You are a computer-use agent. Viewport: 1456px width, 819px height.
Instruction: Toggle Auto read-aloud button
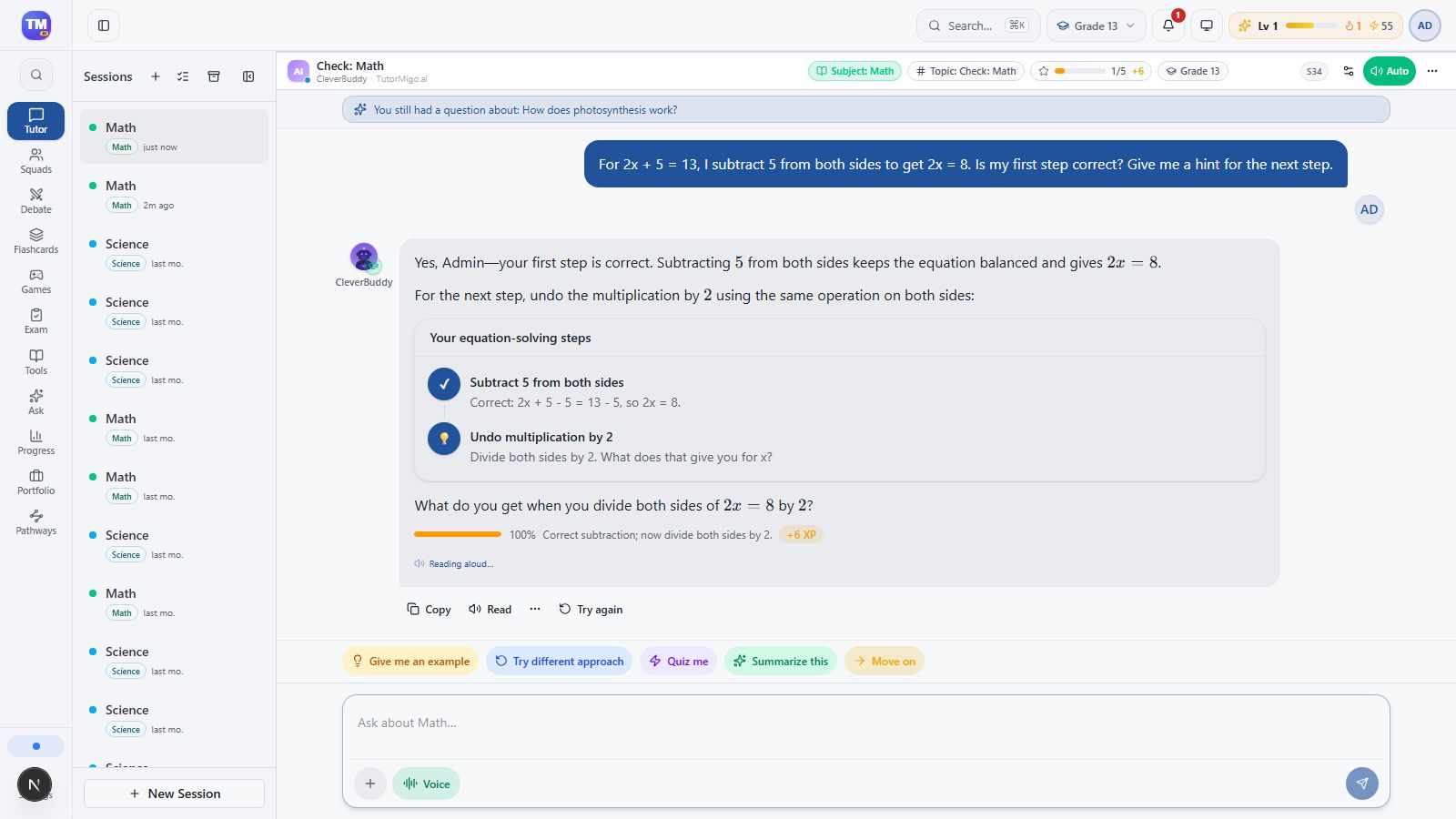click(x=1390, y=71)
